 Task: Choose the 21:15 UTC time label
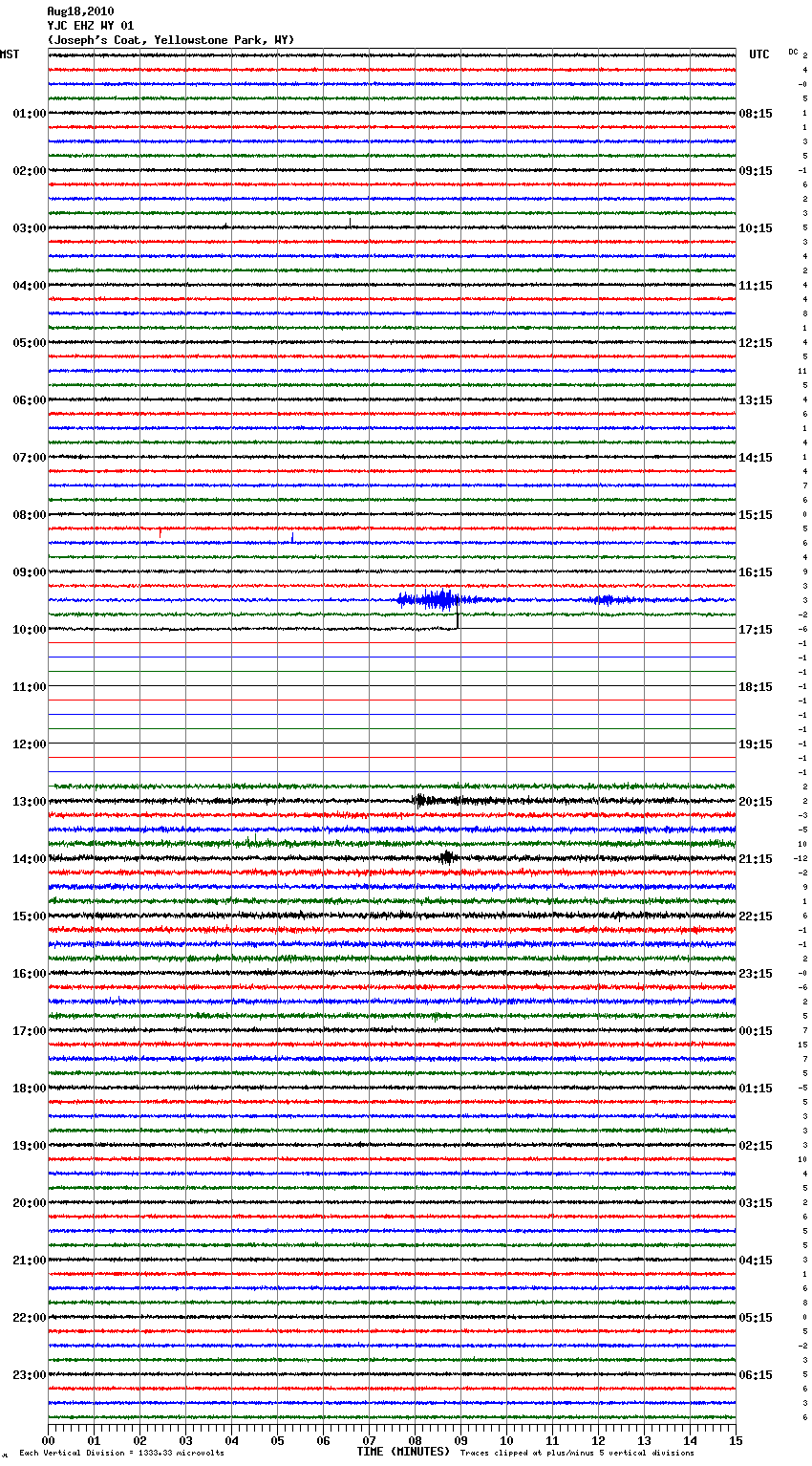coord(756,859)
